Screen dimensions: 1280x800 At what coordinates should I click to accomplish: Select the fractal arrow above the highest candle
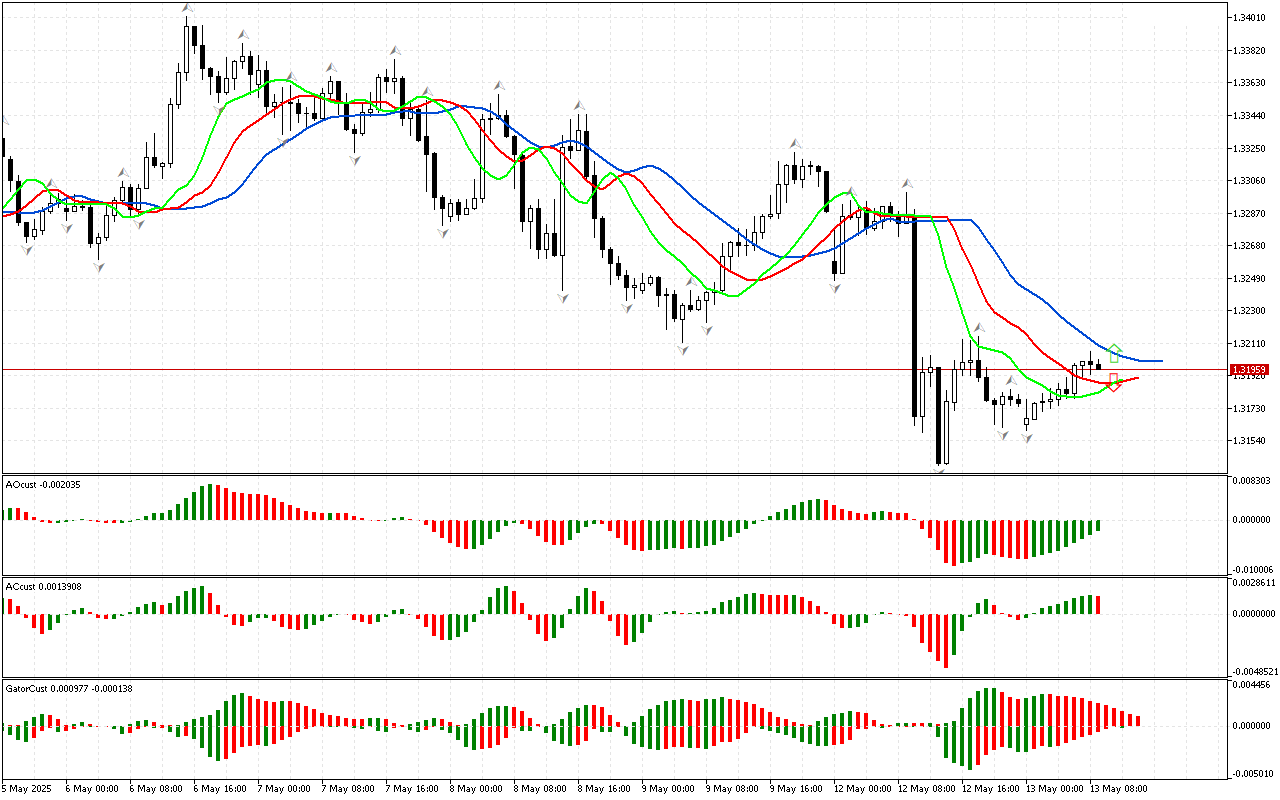187,9
